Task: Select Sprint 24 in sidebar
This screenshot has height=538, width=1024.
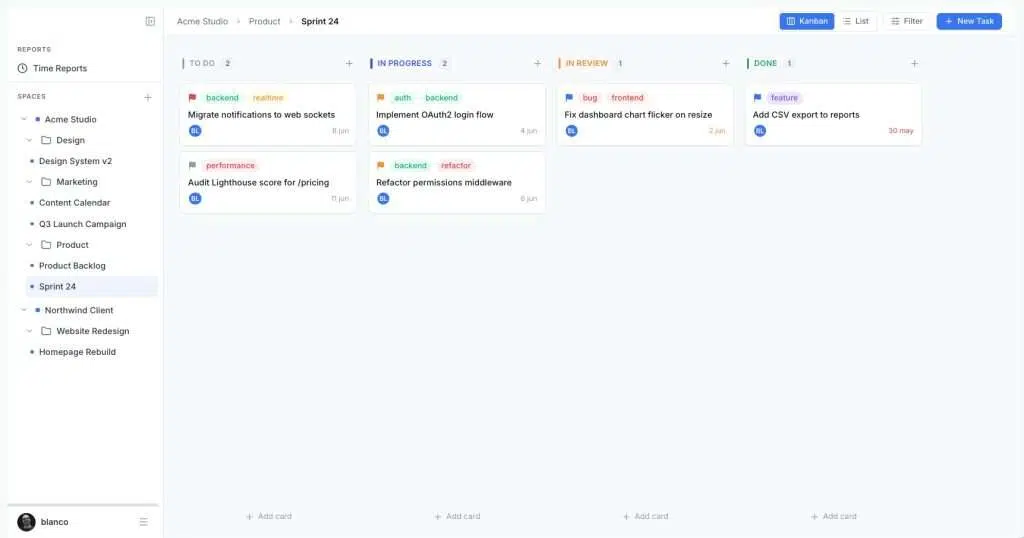Action: tap(91, 287)
